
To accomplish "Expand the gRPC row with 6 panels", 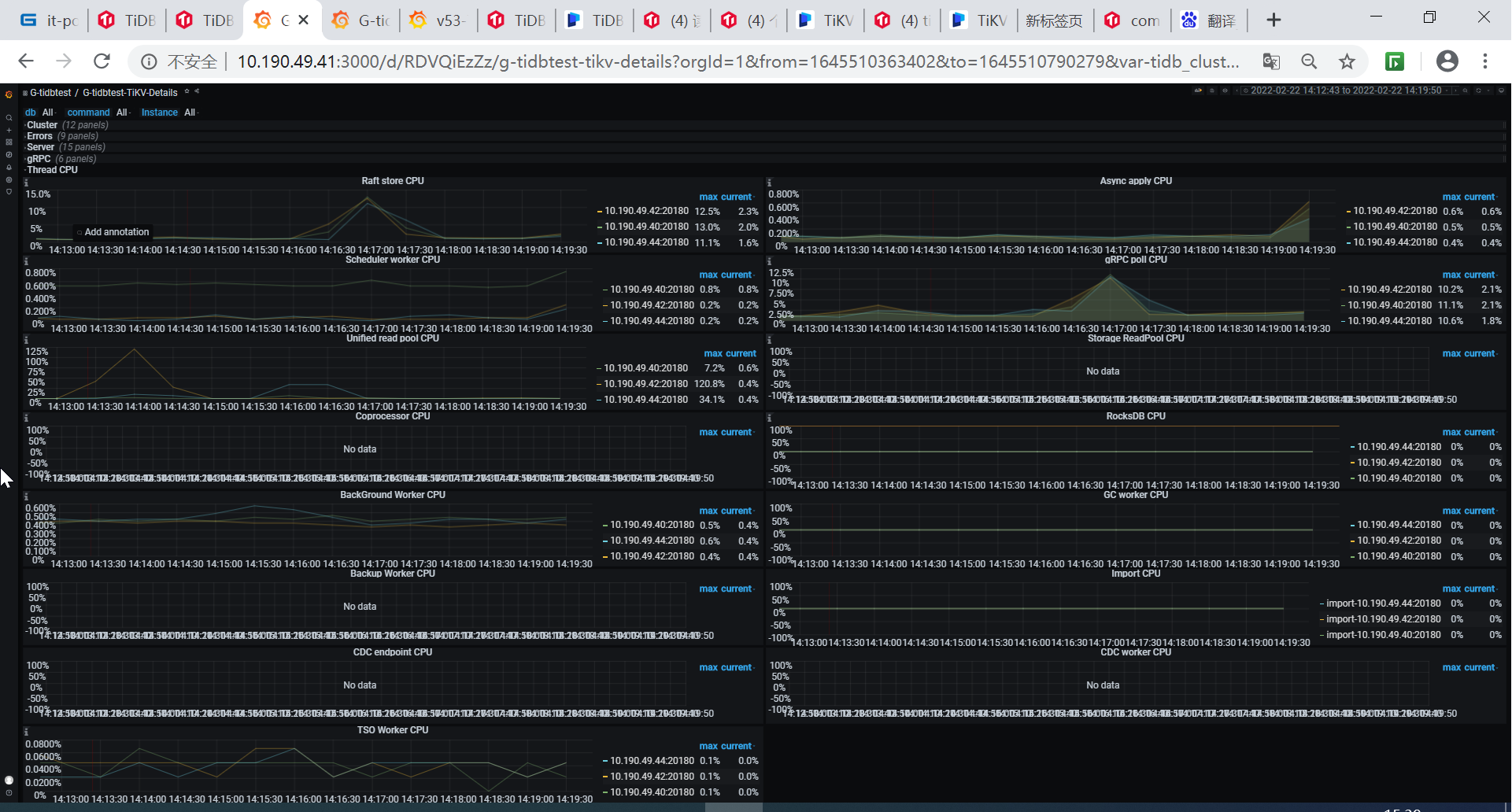I will click(x=39, y=159).
